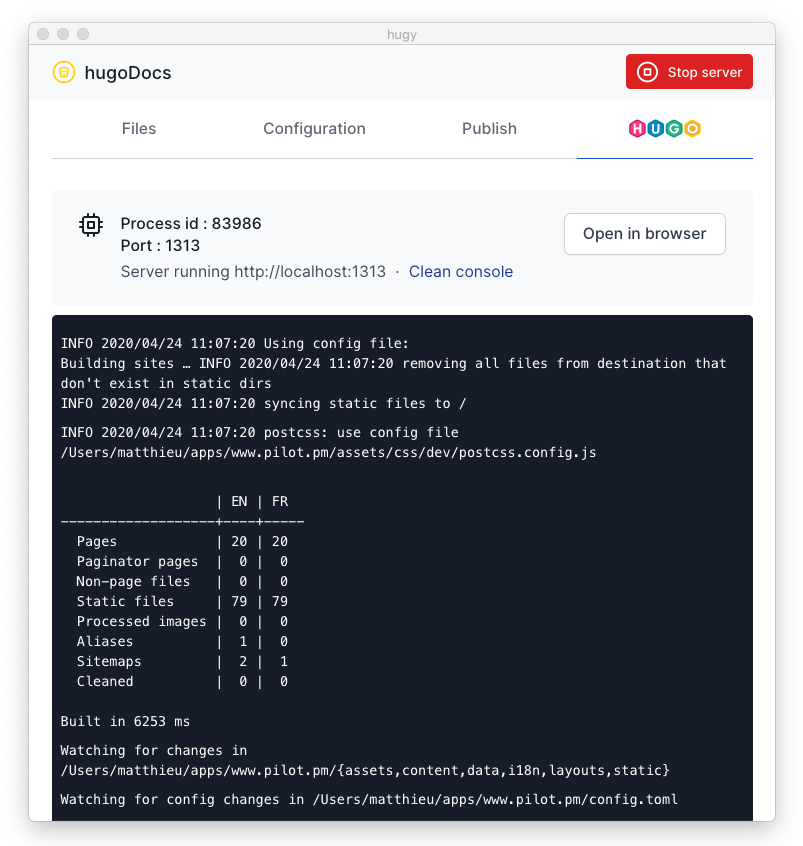Click the 'Building sites' log line
The height and width of the screenshot is (846, 803).
(393, 363)
